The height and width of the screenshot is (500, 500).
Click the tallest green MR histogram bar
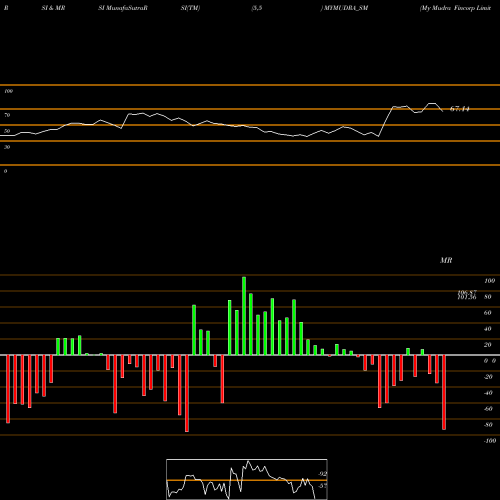coord(244,316)
